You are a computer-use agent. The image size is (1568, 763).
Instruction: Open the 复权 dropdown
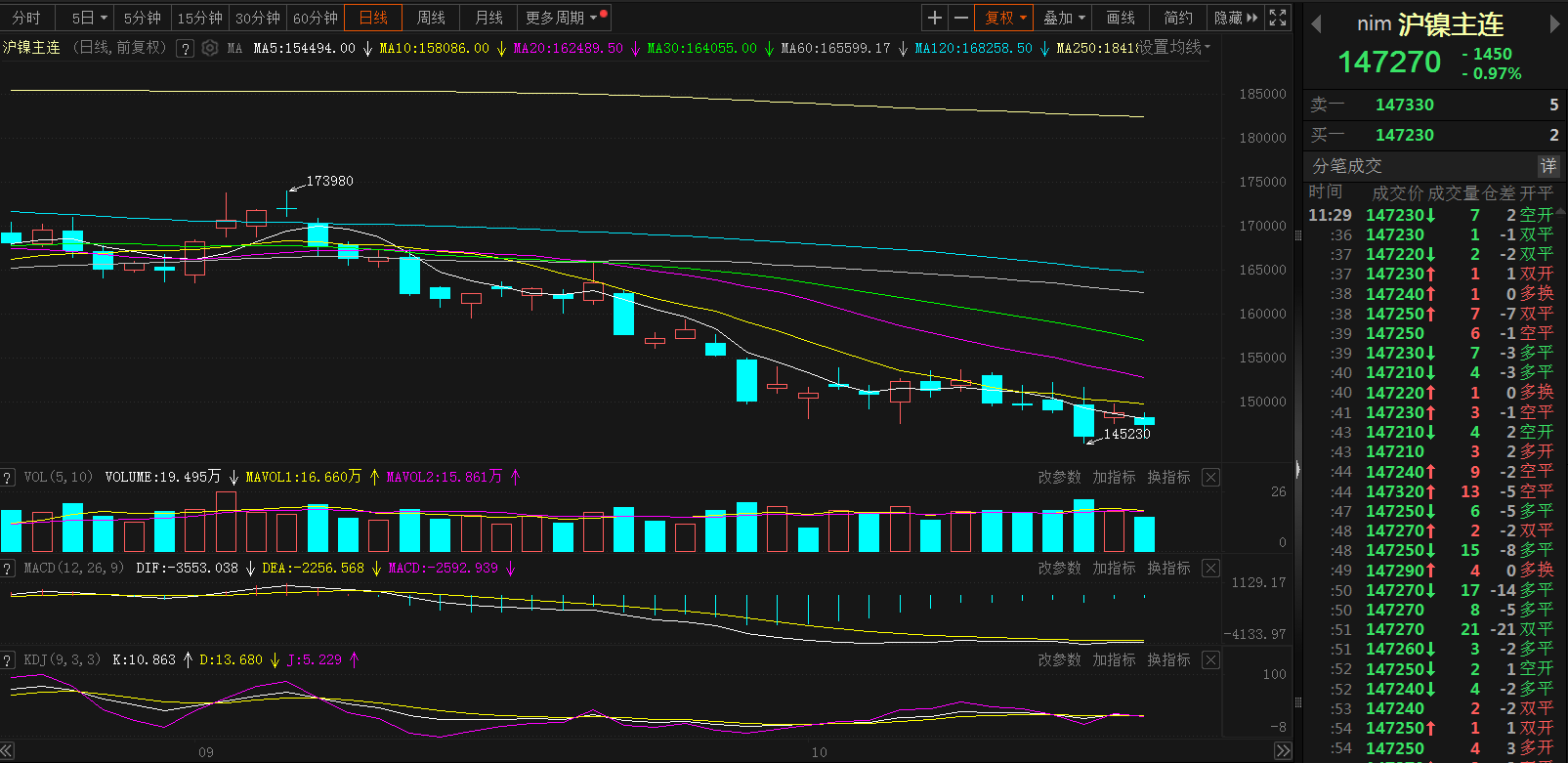click(1005, 18)
